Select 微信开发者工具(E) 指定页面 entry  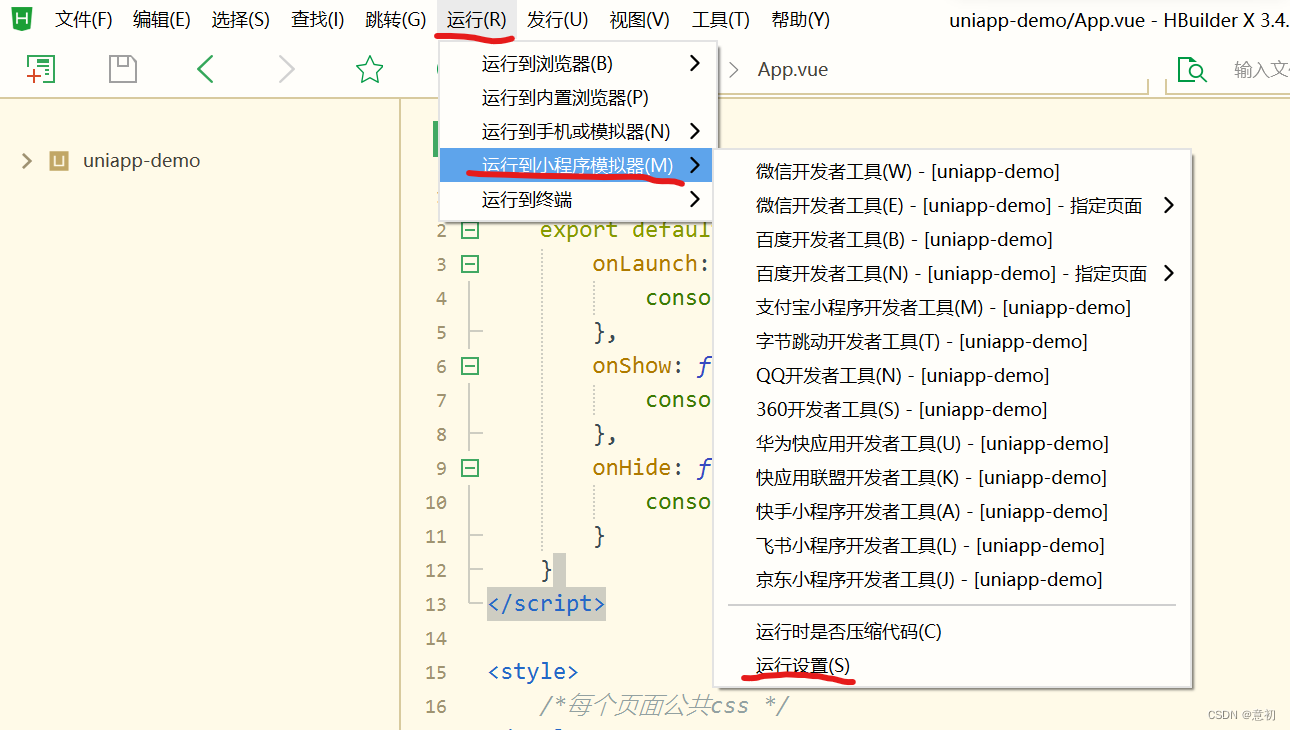coord(953,206)
